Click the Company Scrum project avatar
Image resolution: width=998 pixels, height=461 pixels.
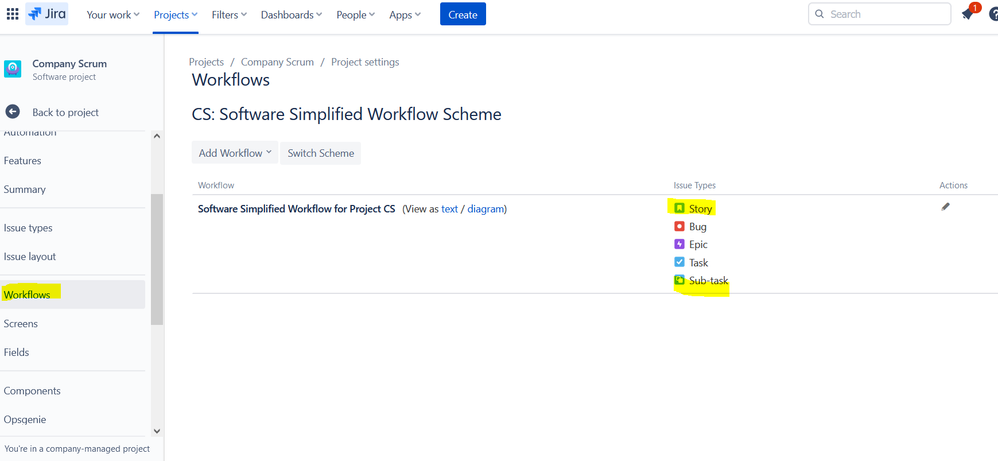click(13, 69)
